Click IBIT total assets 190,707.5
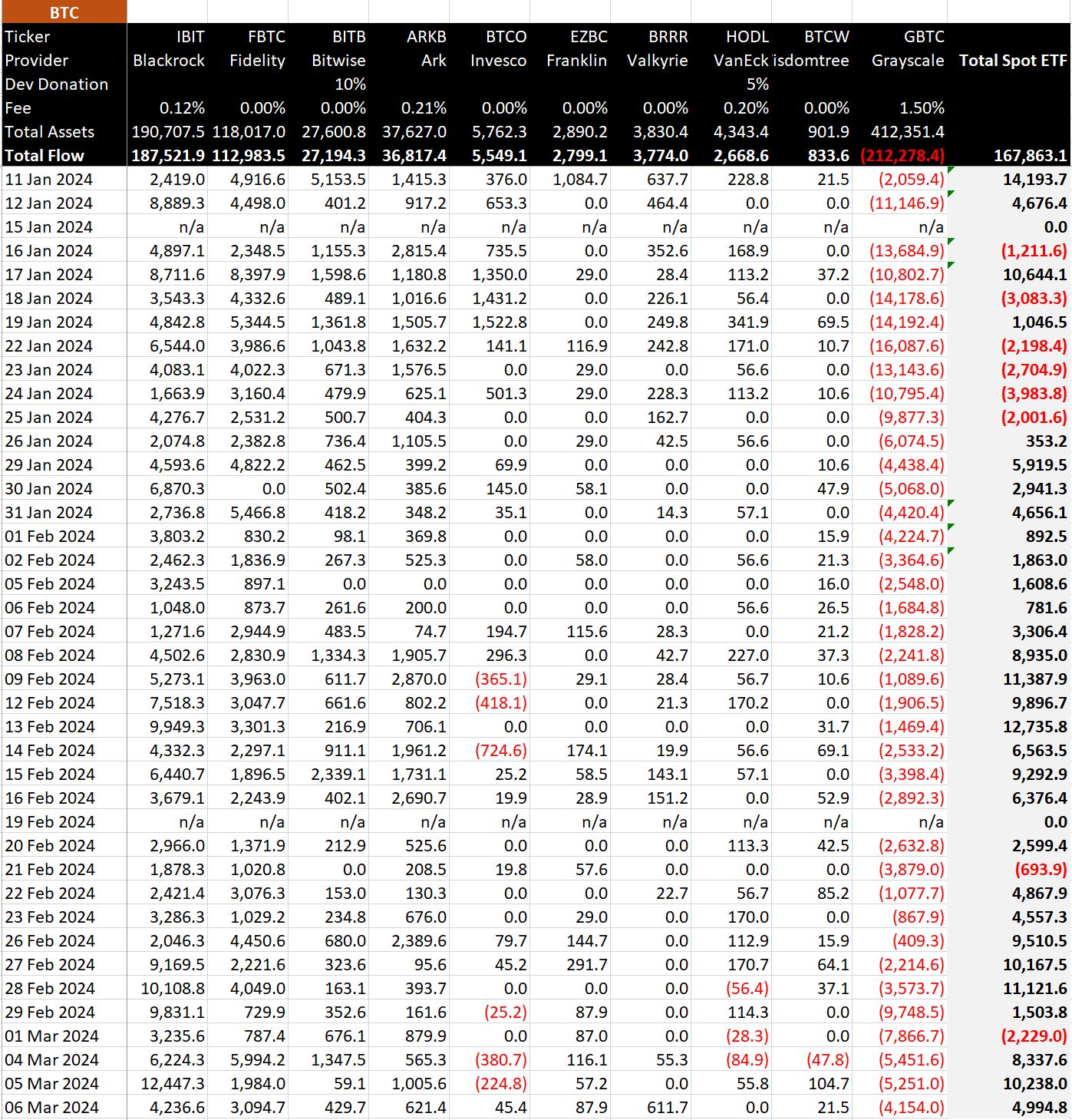The height and width of the screenshot is (1120, 1072). click(168, 132)
